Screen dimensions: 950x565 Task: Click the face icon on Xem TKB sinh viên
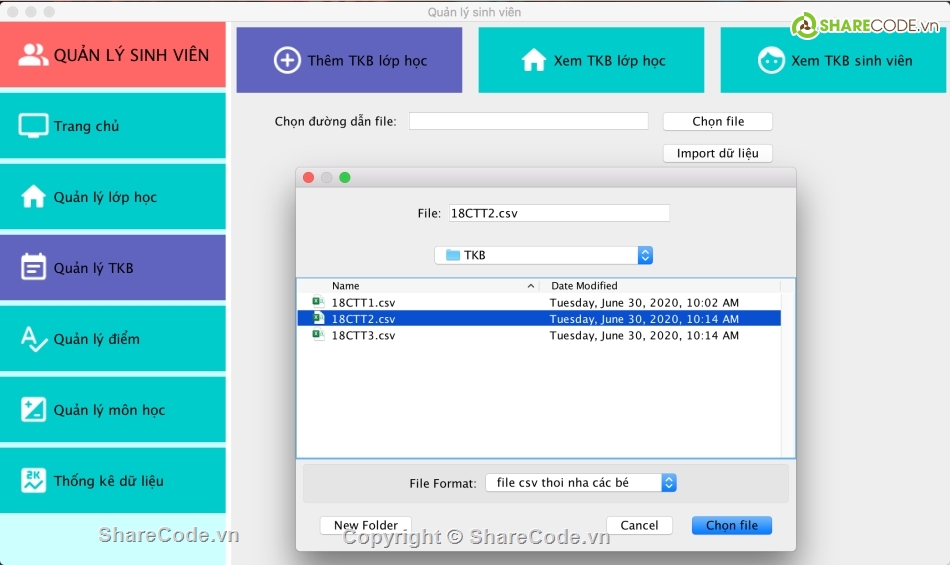point(771,61)
